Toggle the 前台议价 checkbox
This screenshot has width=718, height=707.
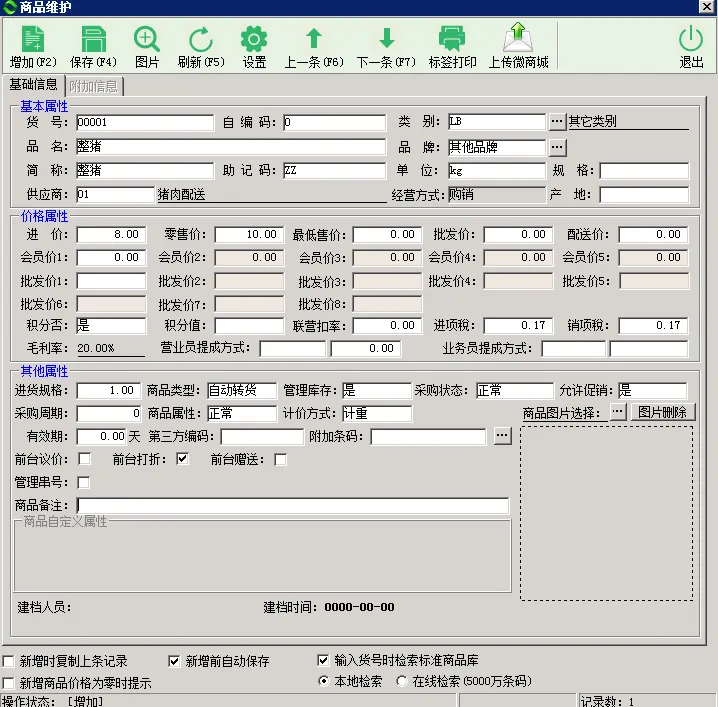click(84, 458)
